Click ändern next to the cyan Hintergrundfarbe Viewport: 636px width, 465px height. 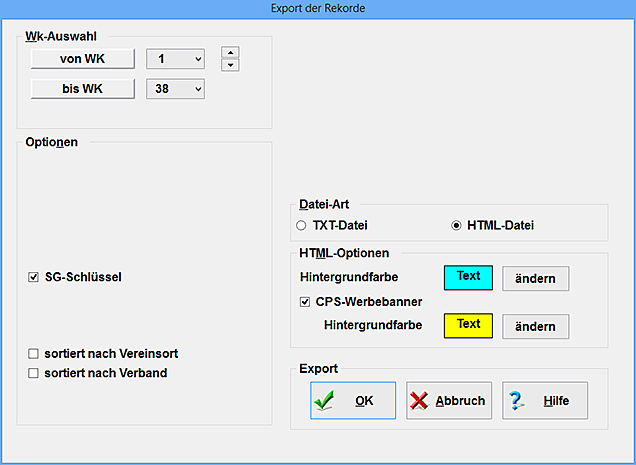click(x=535, y=277)
